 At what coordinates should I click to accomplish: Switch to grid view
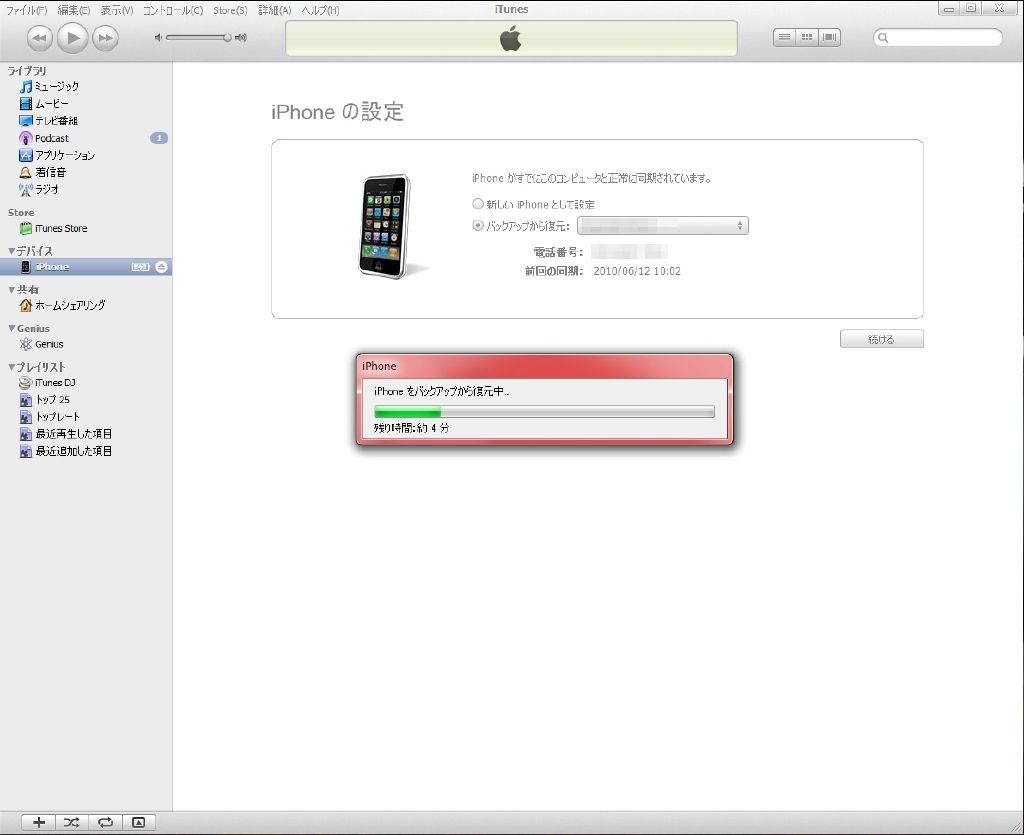pos(807,37)
